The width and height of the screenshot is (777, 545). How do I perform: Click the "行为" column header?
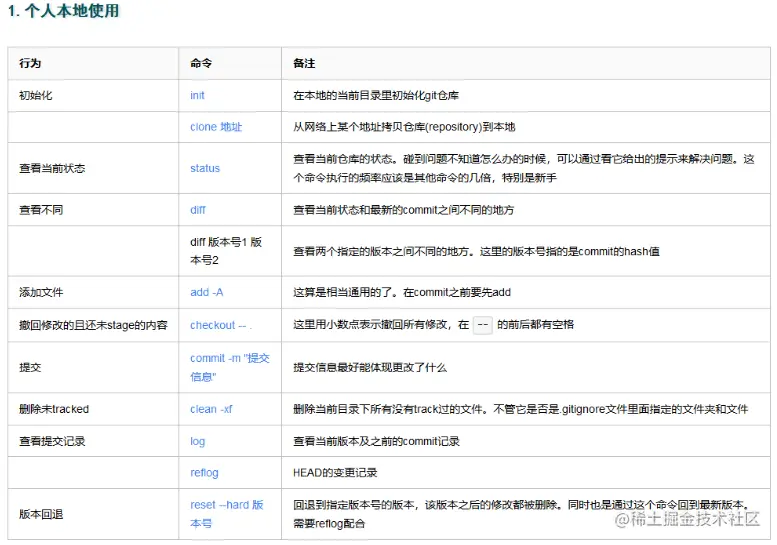pyautogui.click(x=30, y=63)
